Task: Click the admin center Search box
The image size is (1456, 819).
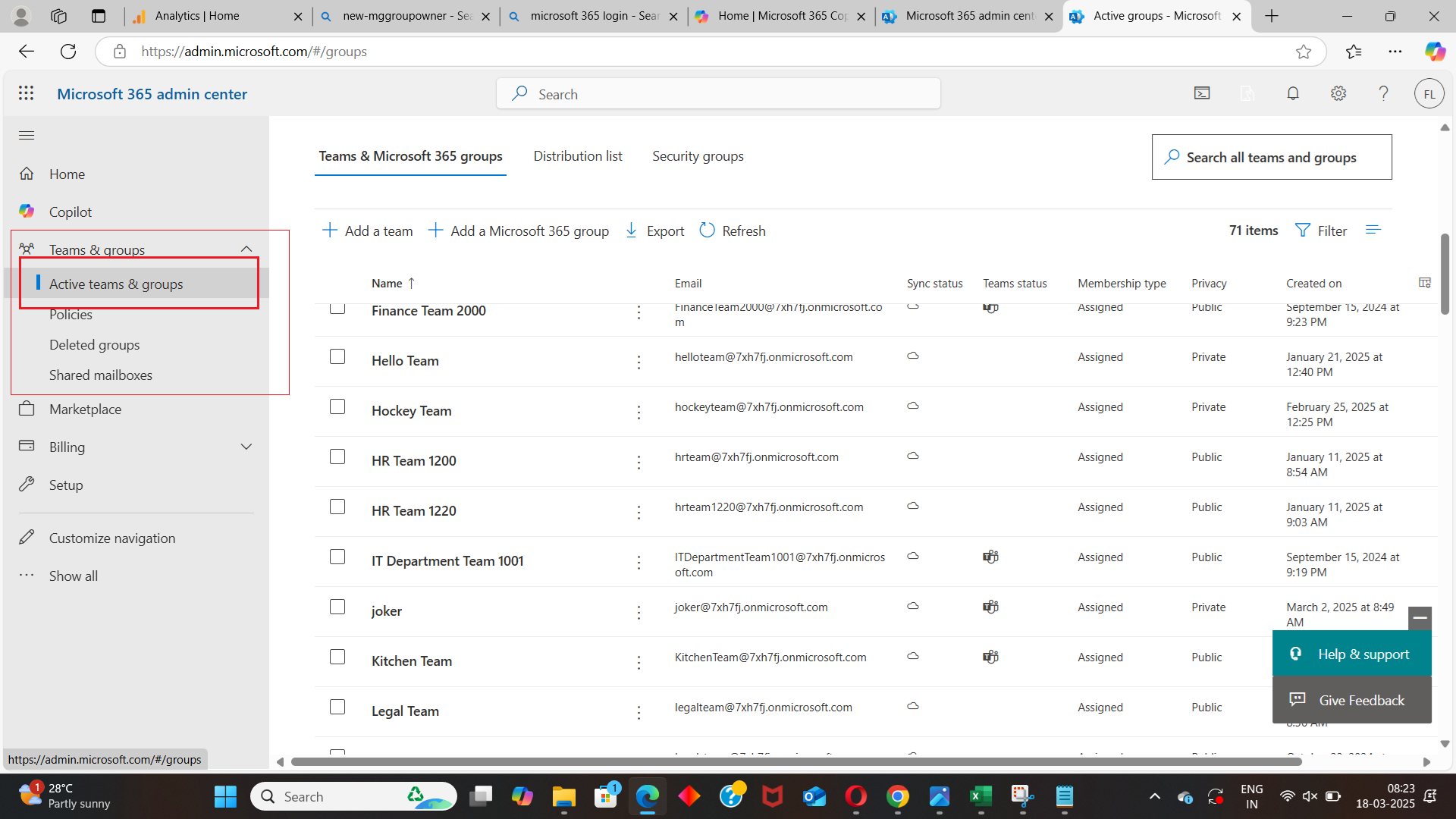Action: coord(718,93)
